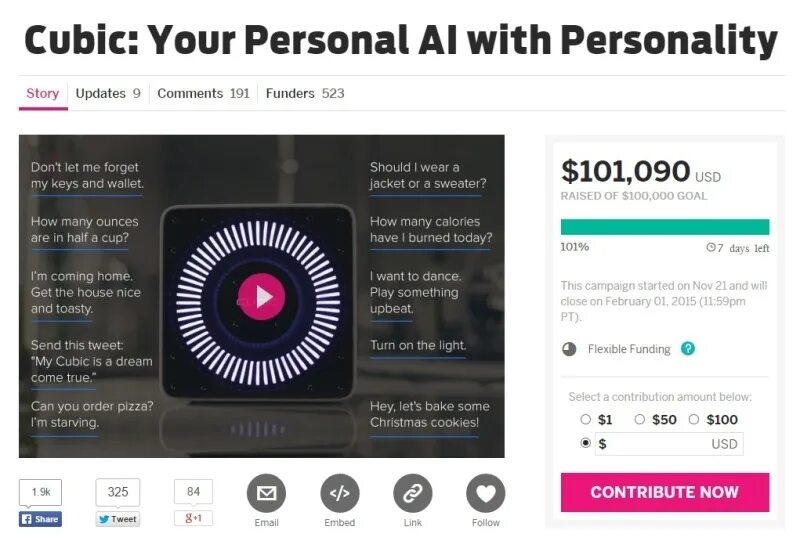This screenshot has width=800, height=541.
Task: Switch to the Updates tab
Action: [108, 93]
